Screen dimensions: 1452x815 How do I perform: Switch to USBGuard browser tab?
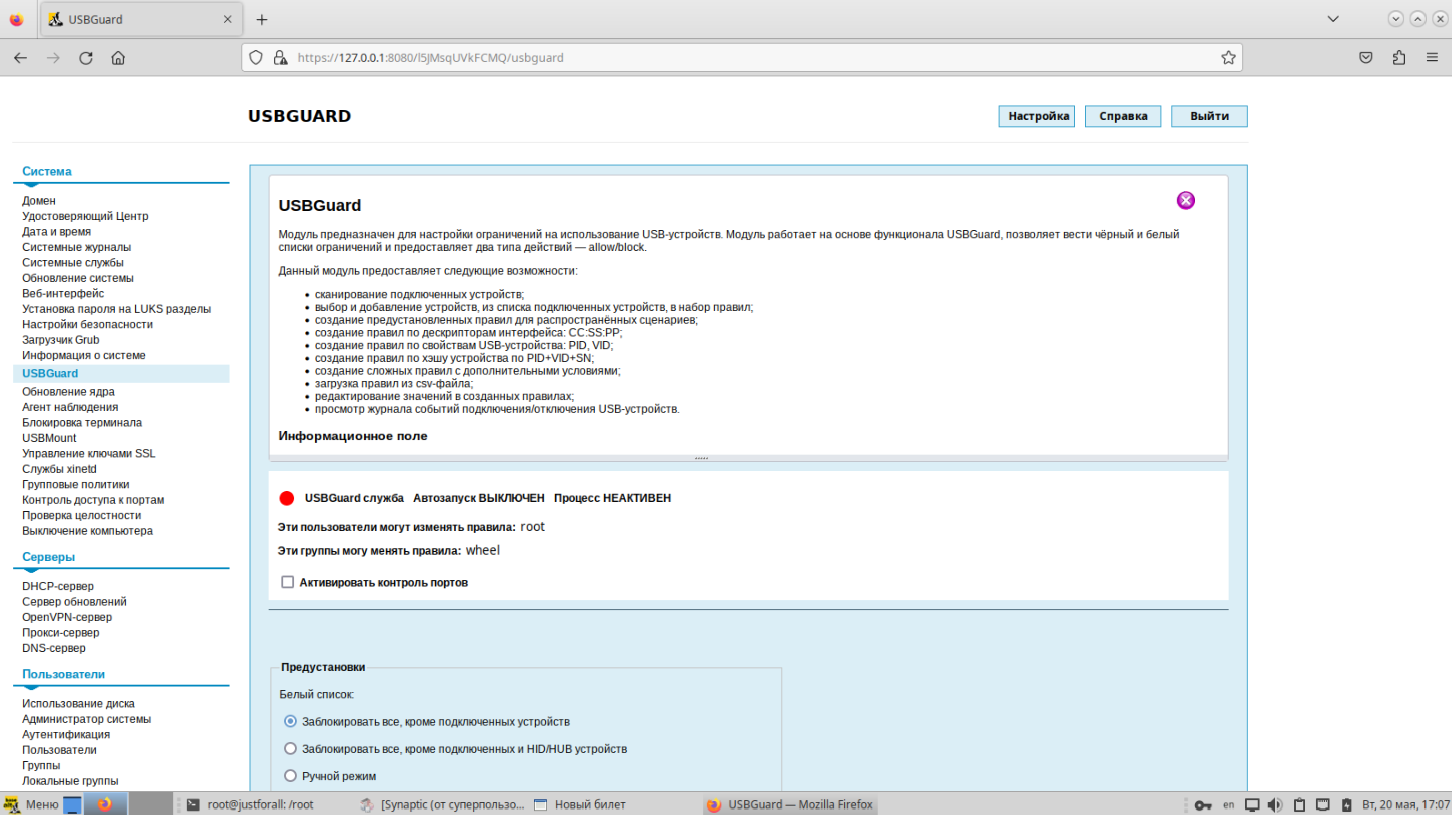coord(140,20)
